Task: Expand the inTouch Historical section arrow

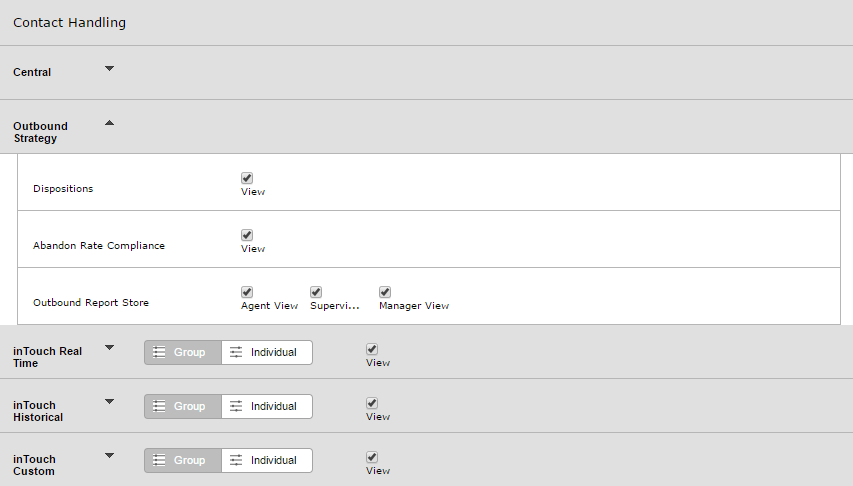Action: (109, 402)
